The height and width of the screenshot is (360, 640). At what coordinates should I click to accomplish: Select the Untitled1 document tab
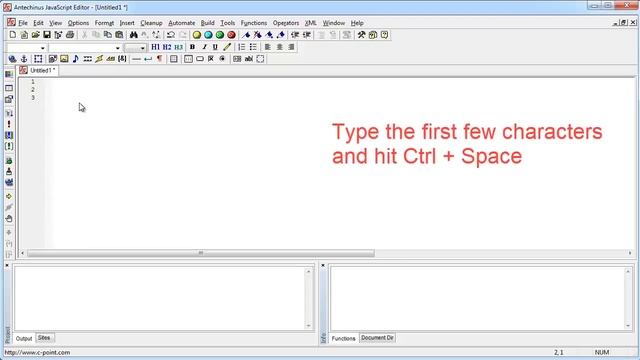click(x=38, y=70)
